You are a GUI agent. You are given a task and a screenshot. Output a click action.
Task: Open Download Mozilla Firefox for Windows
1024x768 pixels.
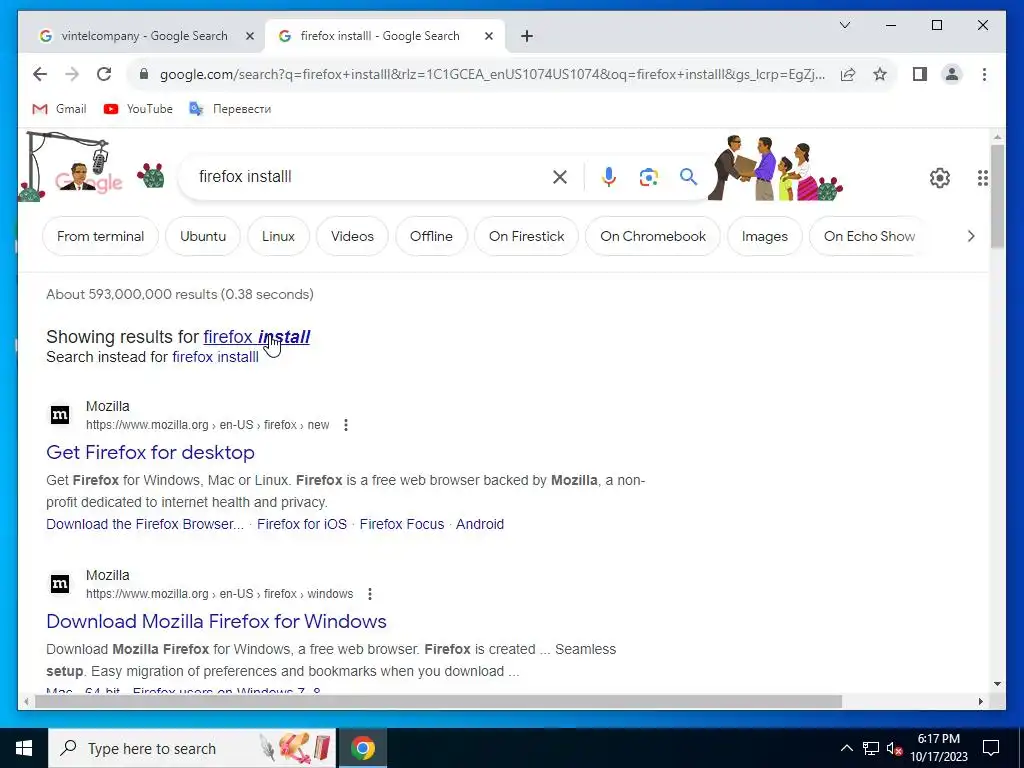tap(216, 622)
